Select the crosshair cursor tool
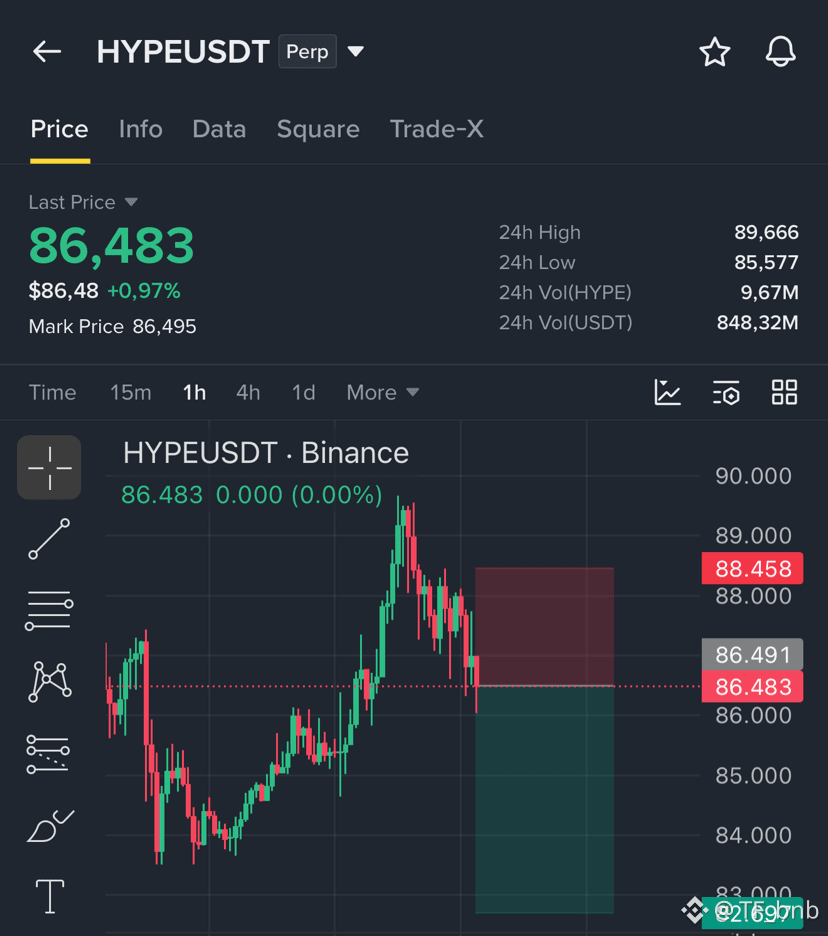 [x=50, y=467]
